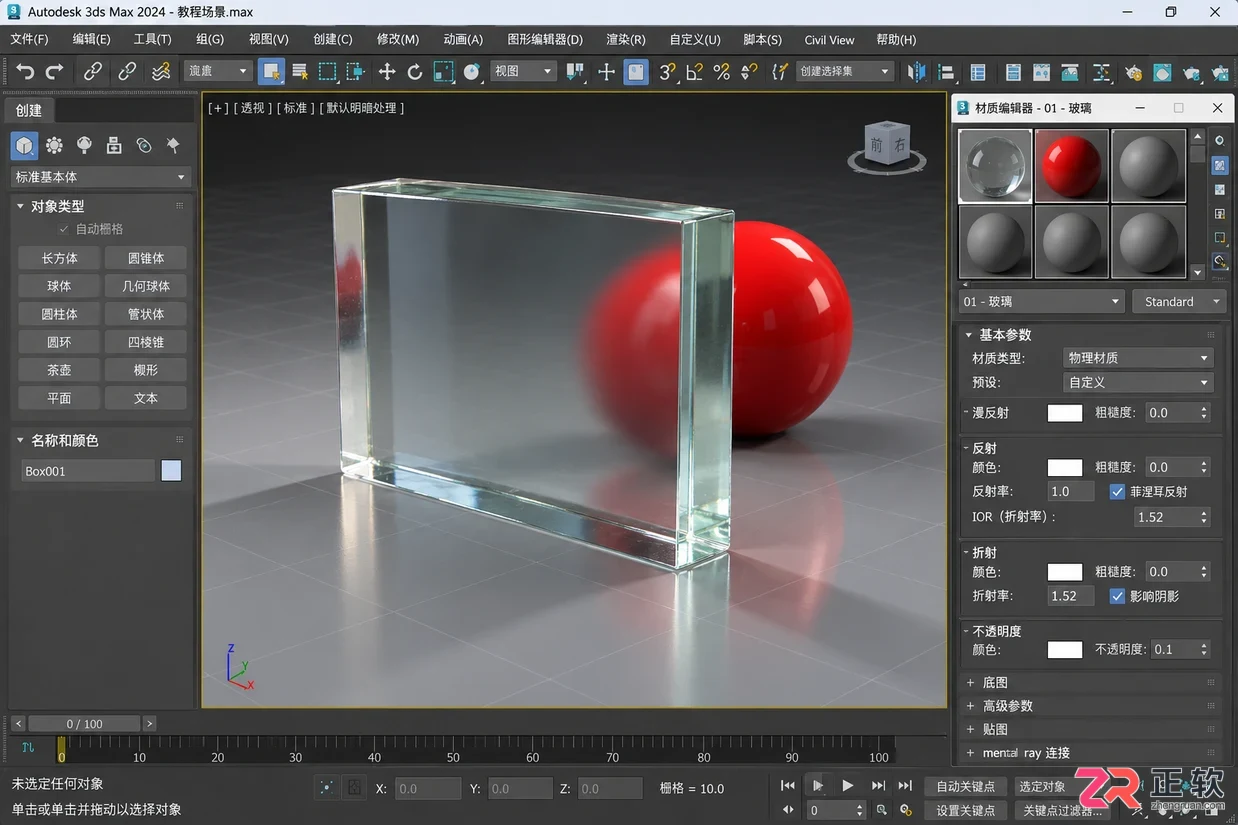Switch to the Cameras creation category
1238x825 pixels.
point(114,145)
